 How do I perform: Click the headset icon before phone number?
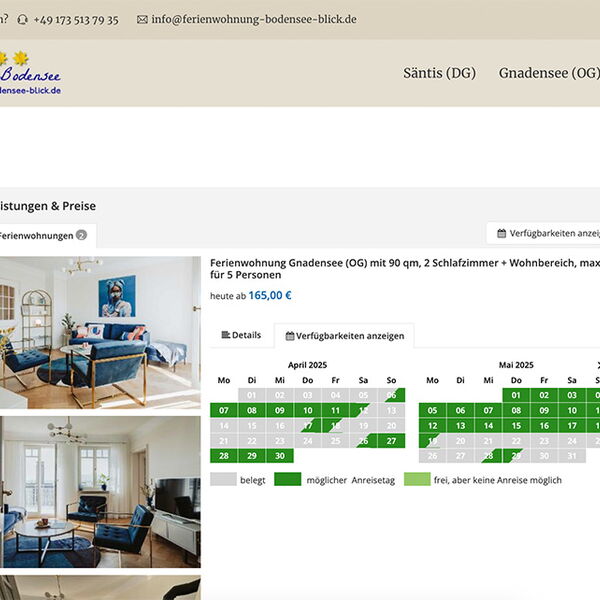pyautogui.click(x=22, y=20)
